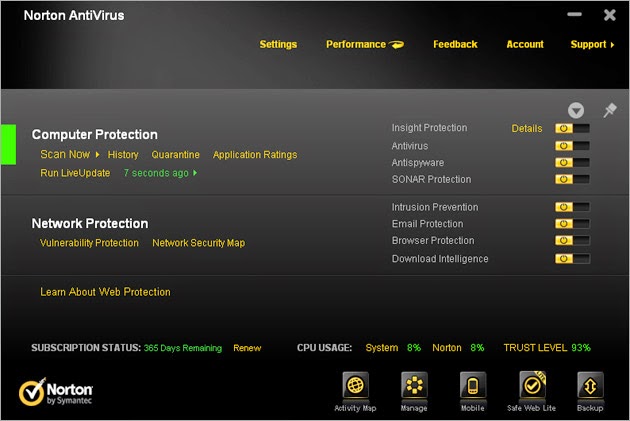Click the Norton CPU usage label
The image size is (630, 421).
tap(447, 348)
